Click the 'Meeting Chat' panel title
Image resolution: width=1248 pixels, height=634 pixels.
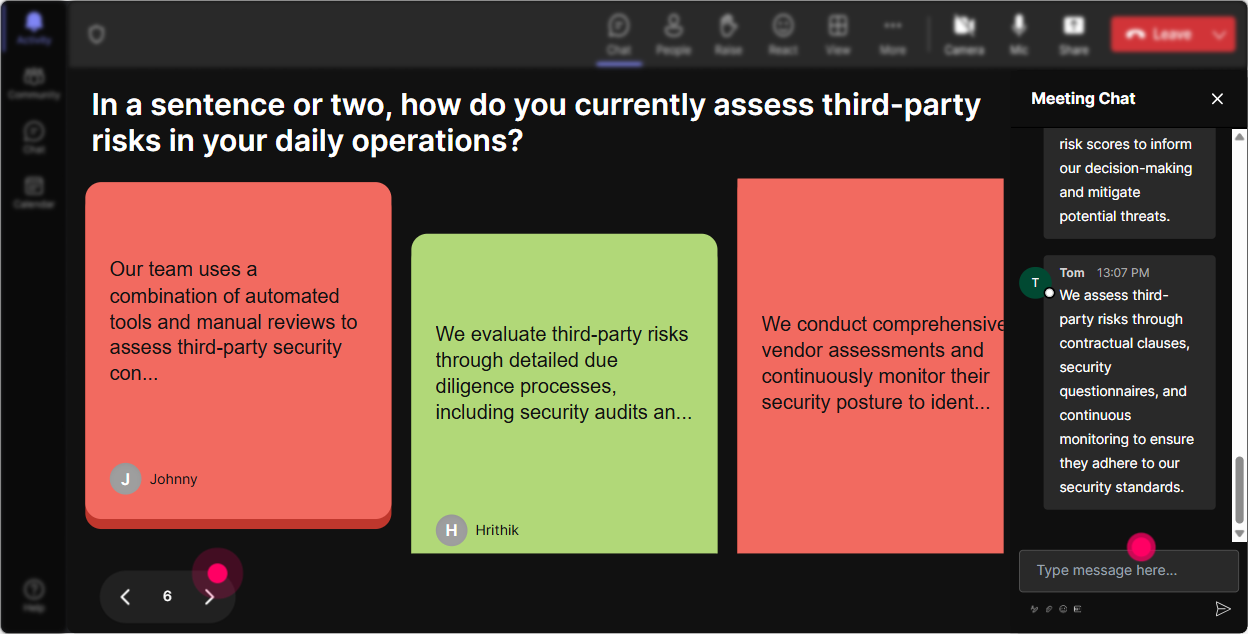1083,98
